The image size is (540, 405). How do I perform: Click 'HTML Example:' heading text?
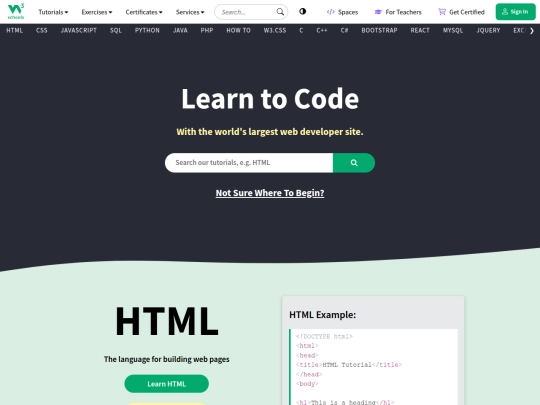322,314
